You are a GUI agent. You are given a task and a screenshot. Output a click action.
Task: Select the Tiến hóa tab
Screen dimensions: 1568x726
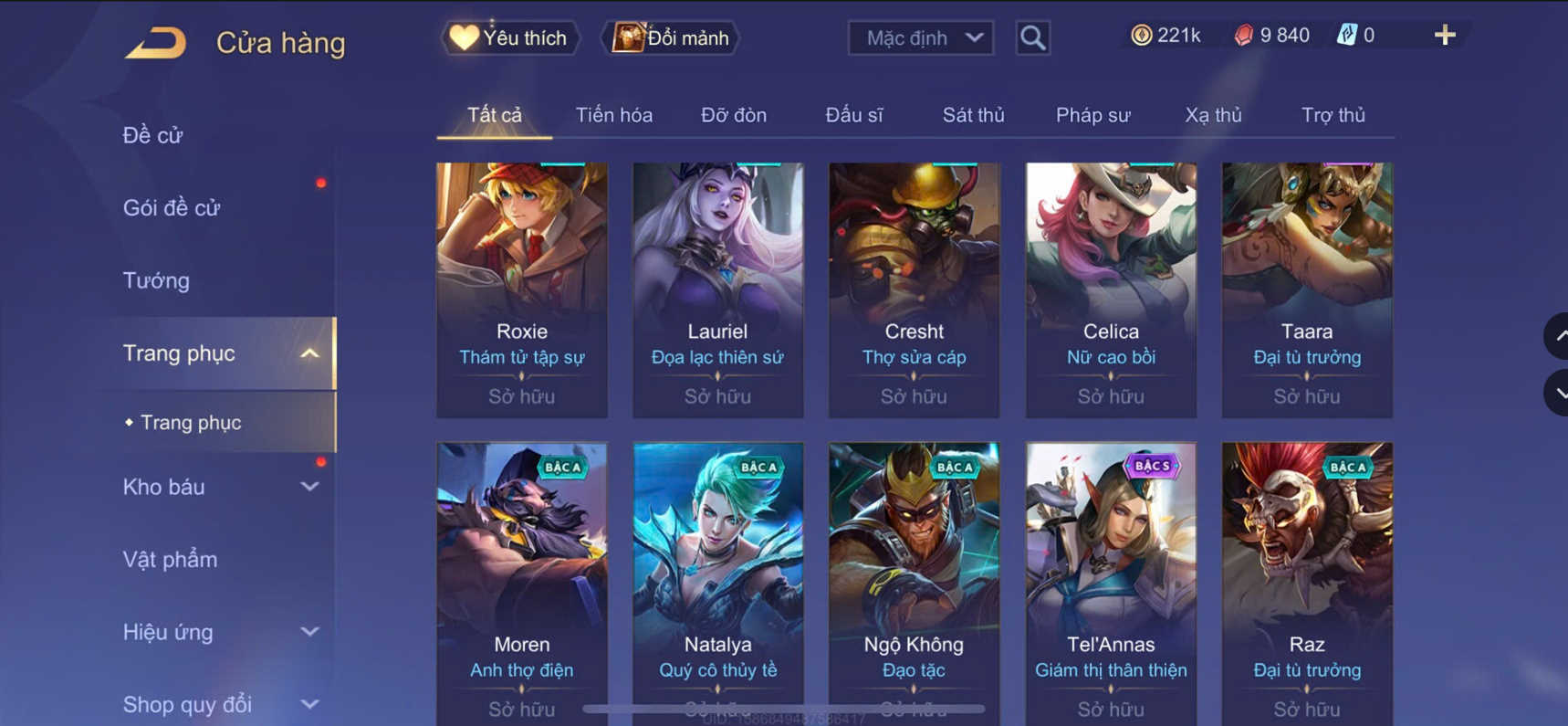[613, 115]
